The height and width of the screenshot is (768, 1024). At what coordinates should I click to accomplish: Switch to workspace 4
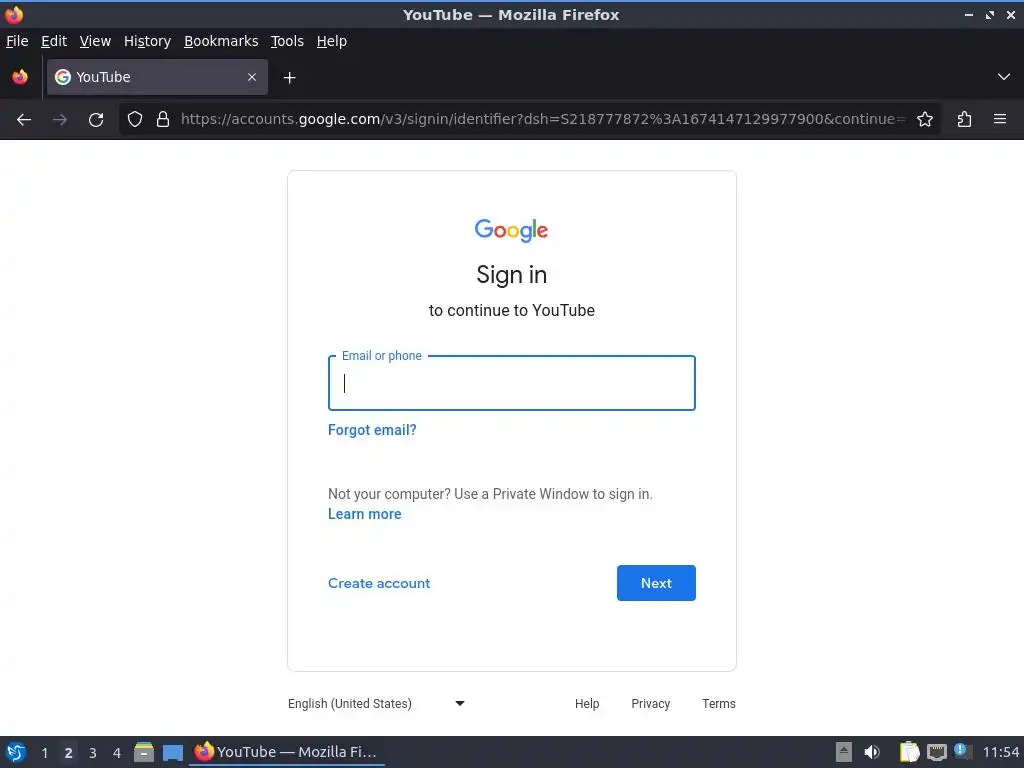pyautogui.click(x=117, y=753)
